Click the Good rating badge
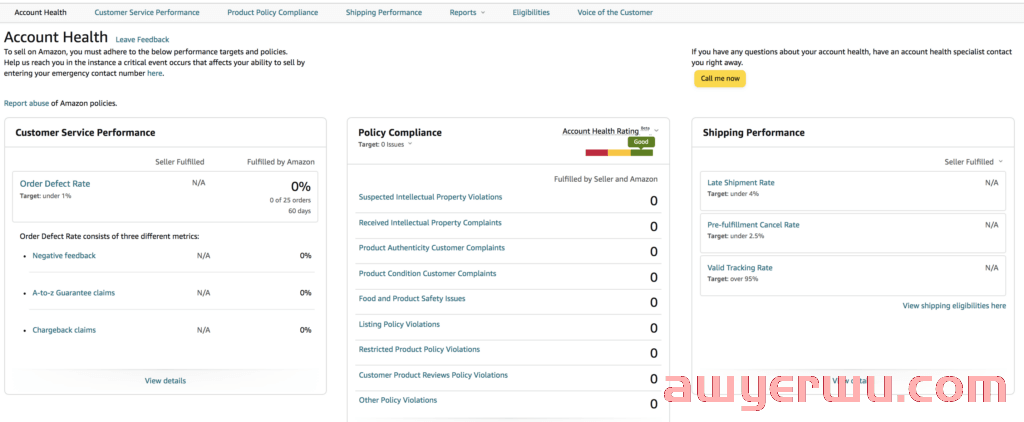Screen dimensions: 1024x422 pyautogui.click(x=641, y=142)
